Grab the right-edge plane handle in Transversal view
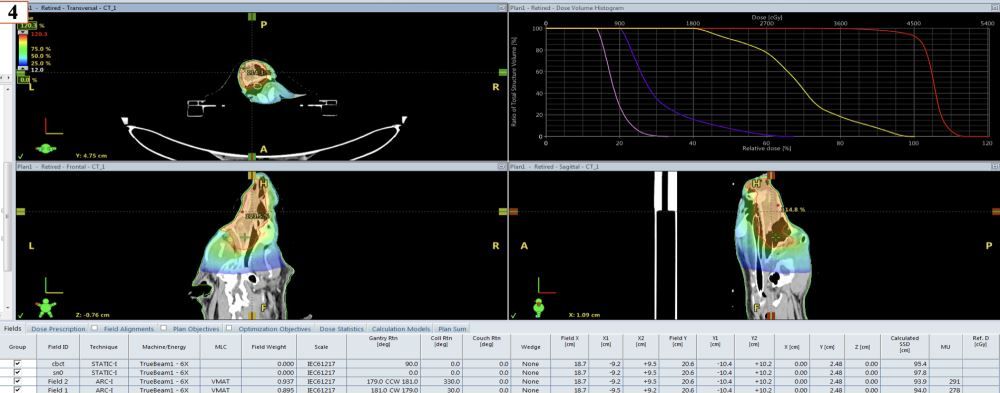 click(x=503, y=73)
